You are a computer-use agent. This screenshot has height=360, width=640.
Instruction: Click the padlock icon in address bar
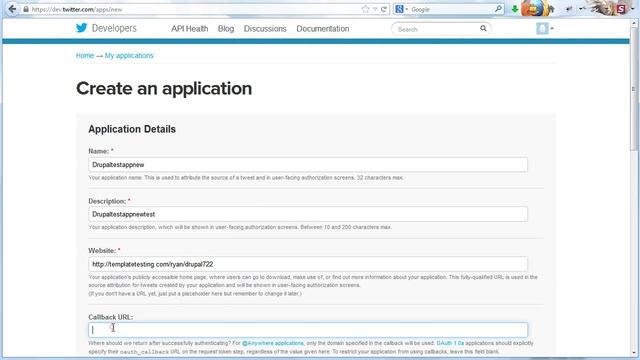tap(26, 9)
